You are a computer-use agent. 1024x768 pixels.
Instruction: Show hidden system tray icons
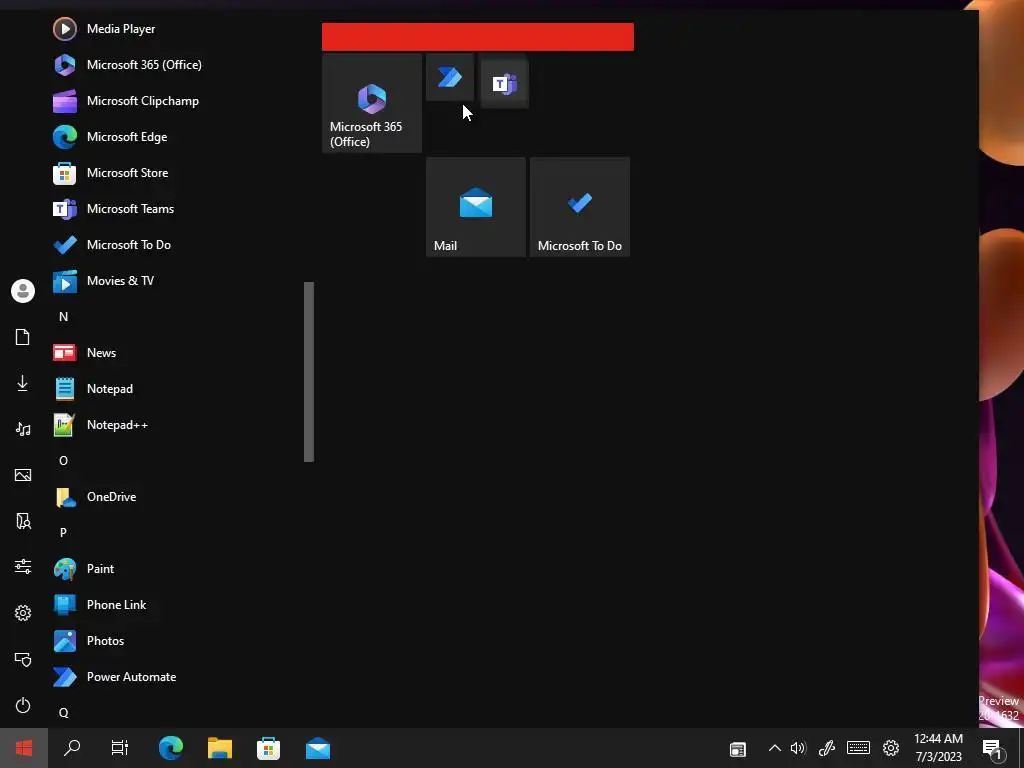click(775, 748)
